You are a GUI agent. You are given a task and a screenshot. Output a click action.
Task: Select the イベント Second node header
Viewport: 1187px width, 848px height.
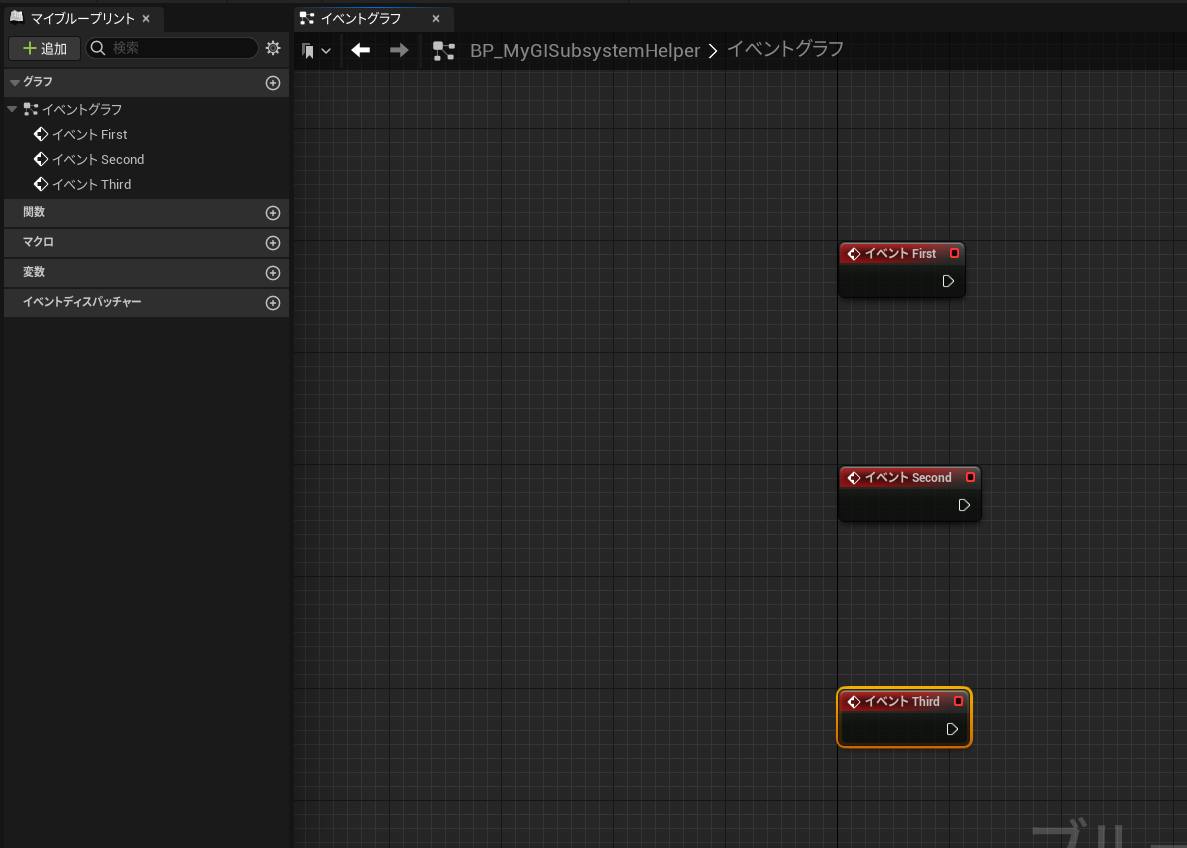(x=909, y=478)
